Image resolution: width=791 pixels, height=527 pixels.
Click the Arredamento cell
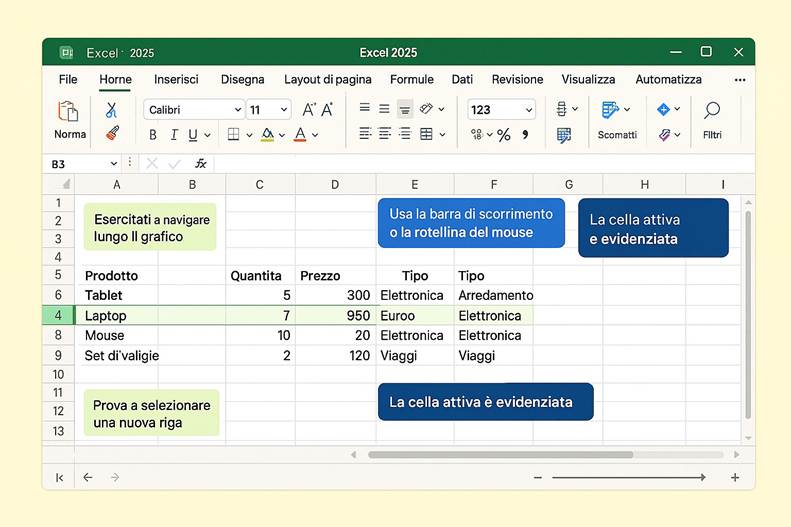pos(494,295)
